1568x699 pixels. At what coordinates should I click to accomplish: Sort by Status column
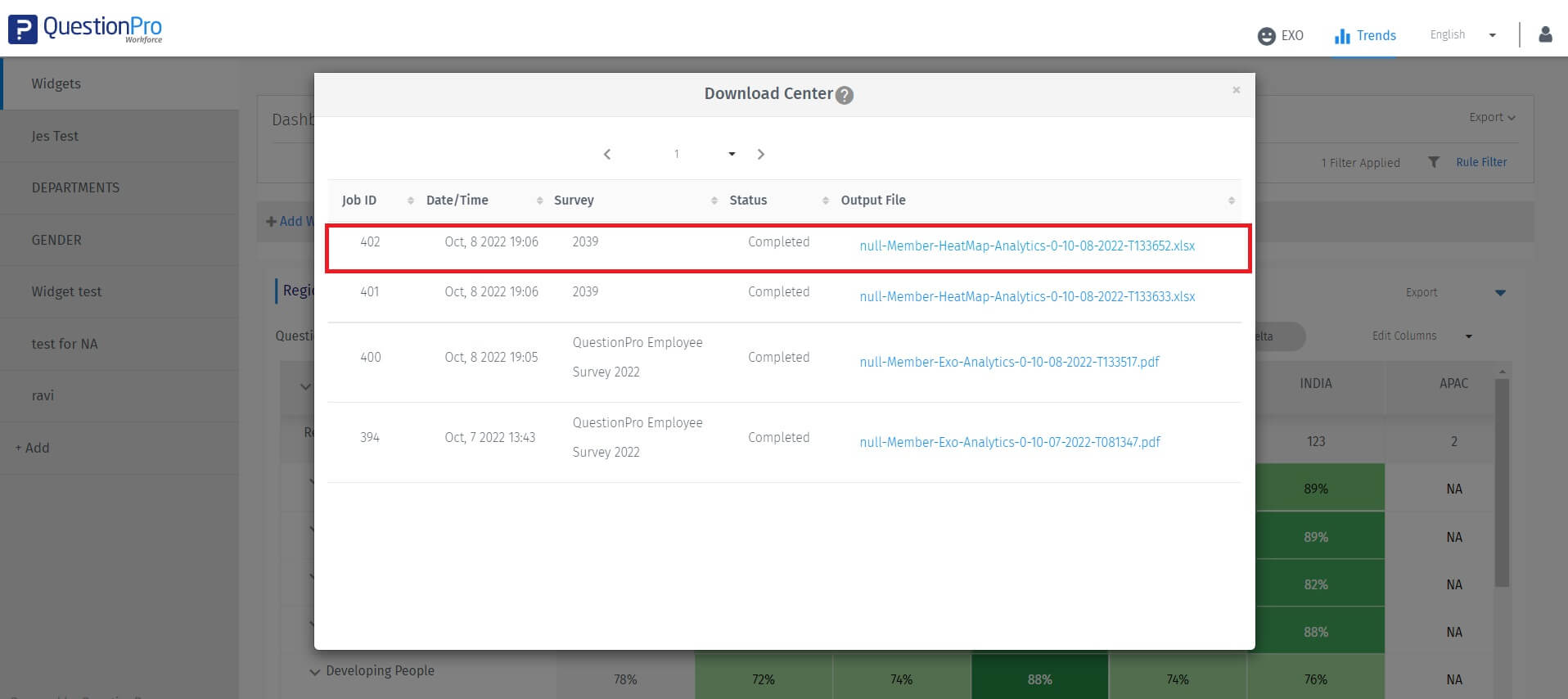pyautogui.click(x=826, y=201)
